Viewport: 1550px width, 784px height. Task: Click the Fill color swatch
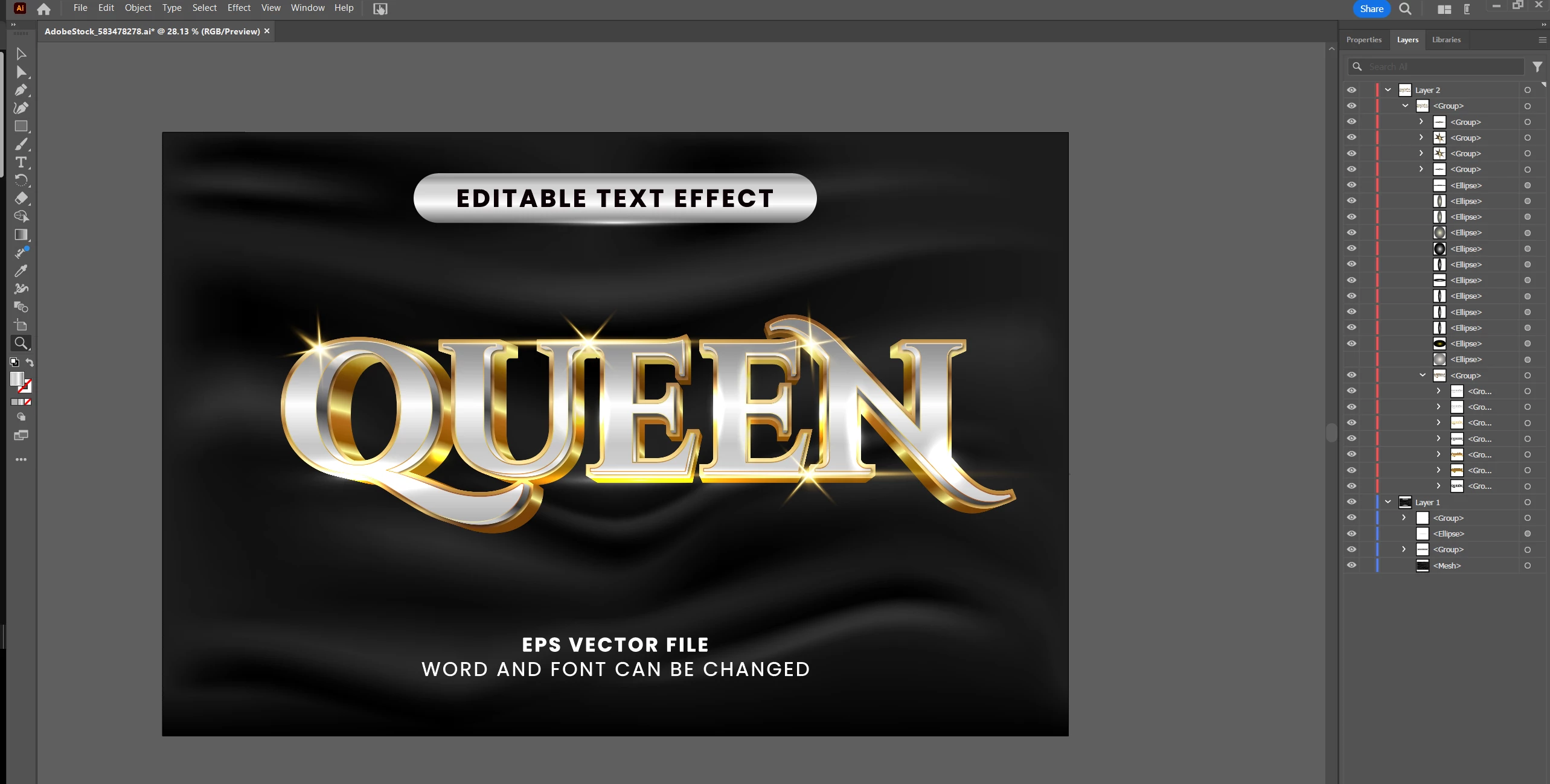tap(17, 378)
